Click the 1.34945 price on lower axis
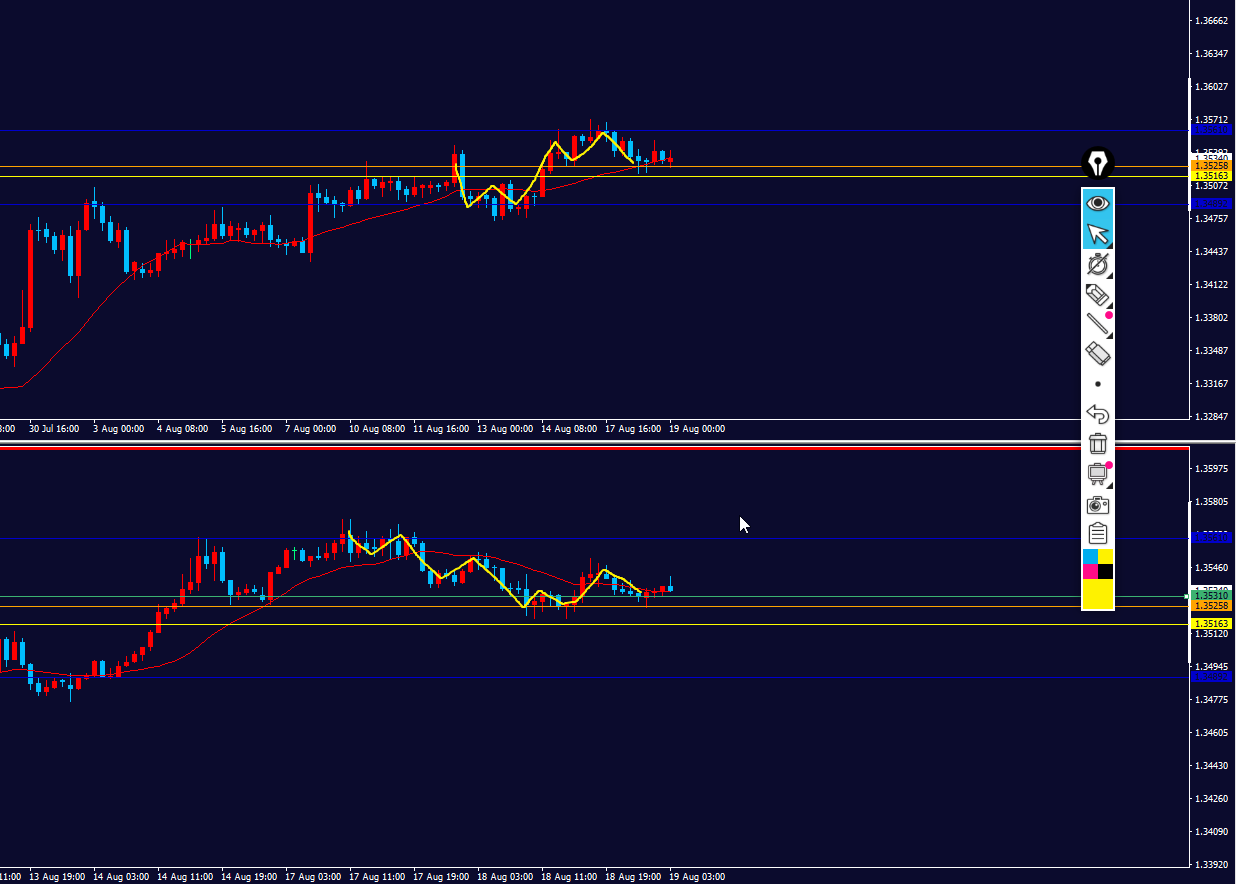1236x884 pixels. coord(1212,666)
